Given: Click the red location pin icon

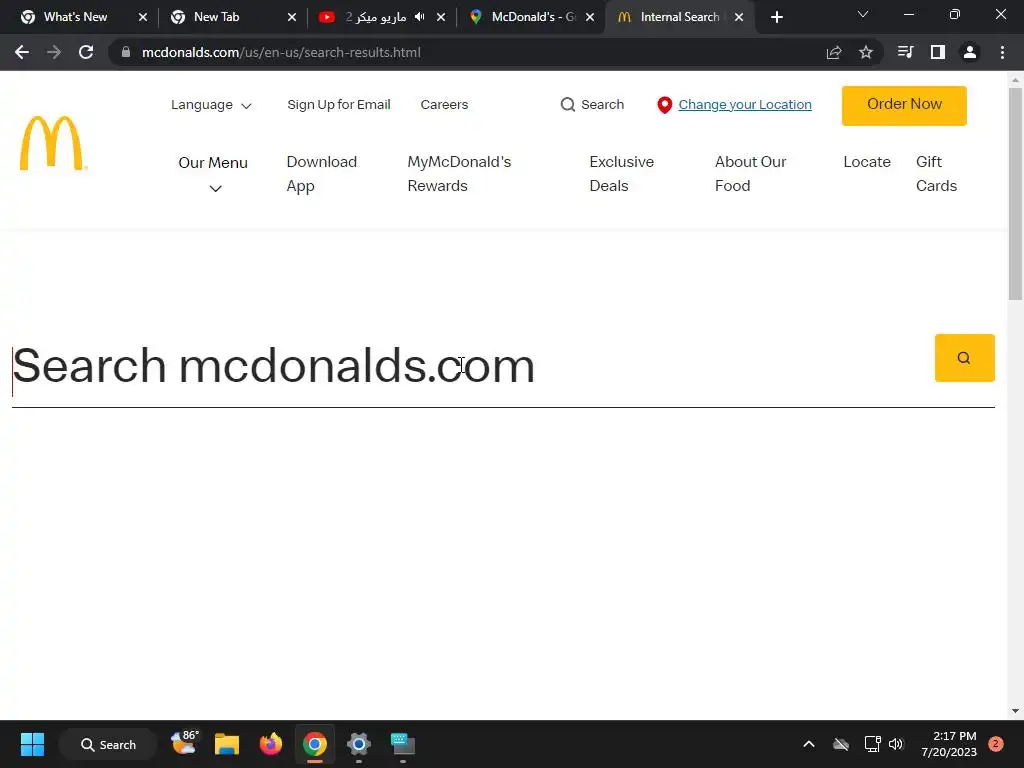Looking at the screenshot, I should tap(664, 105).
